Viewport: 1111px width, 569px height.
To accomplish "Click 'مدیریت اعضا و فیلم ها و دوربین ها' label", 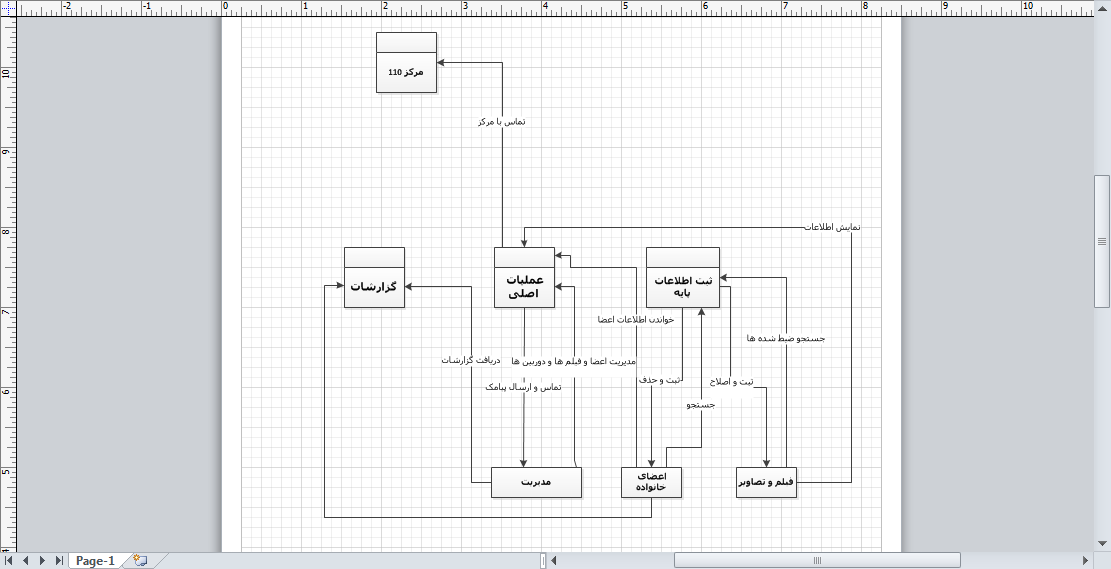I will point(573,361).
